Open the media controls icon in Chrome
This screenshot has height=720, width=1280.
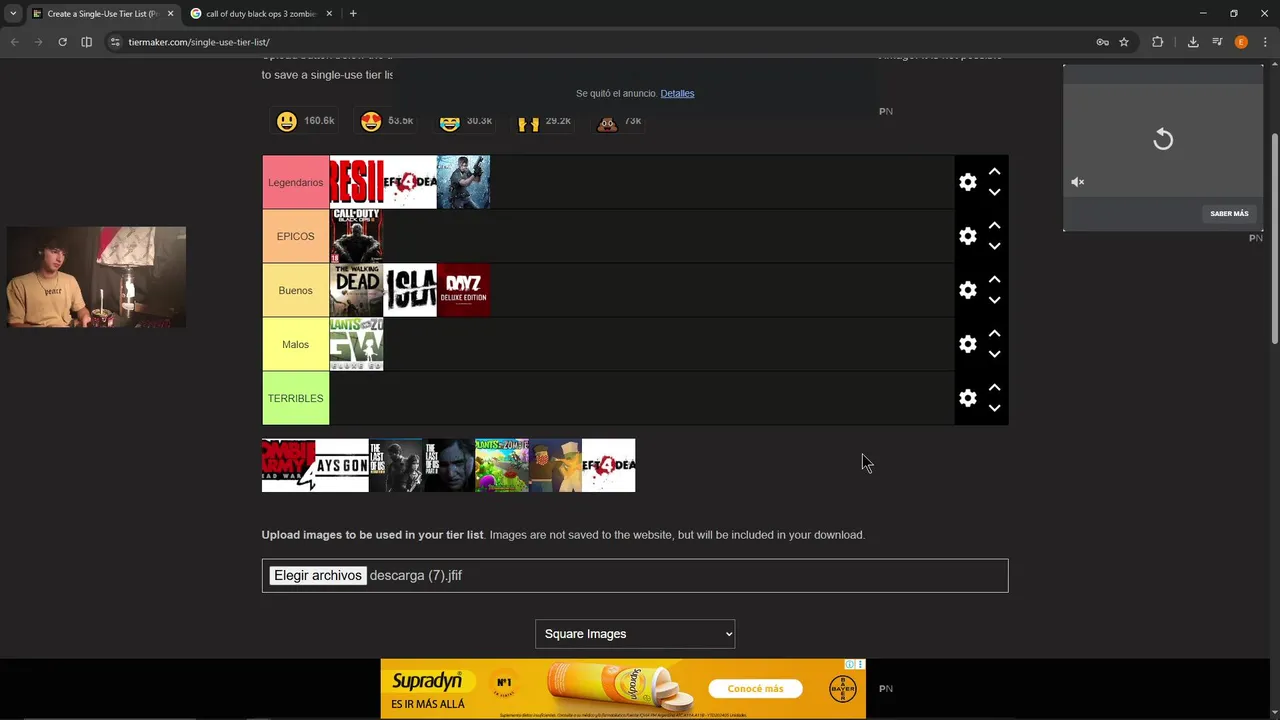click(x=1217, y=42)
